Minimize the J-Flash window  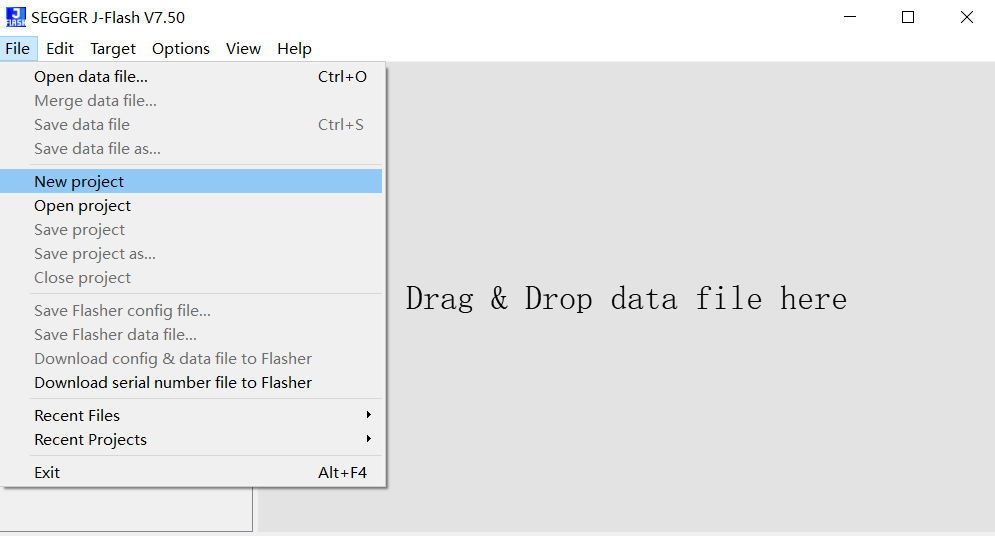[850, 17]
